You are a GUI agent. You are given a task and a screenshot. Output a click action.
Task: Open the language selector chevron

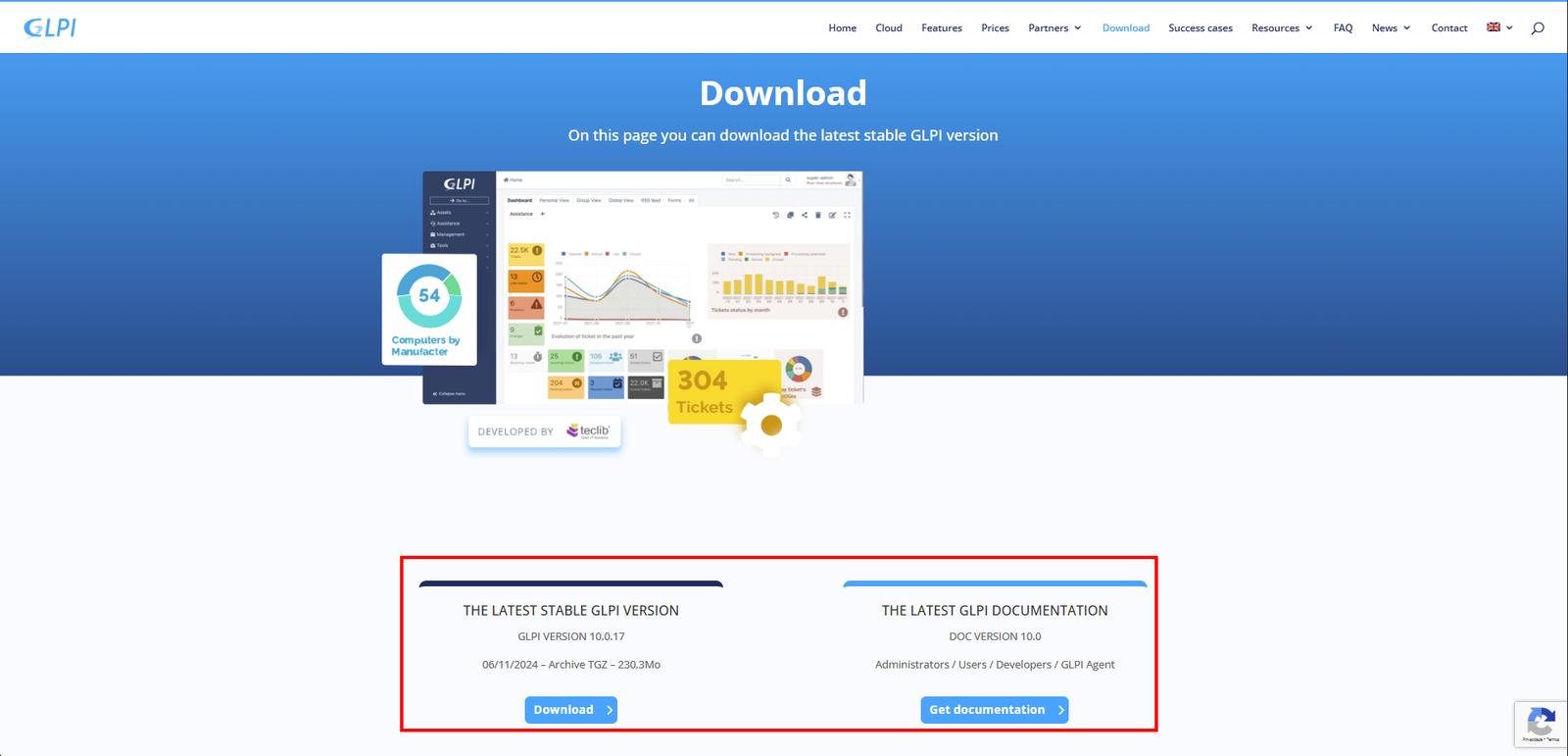tap(1509, 27)
